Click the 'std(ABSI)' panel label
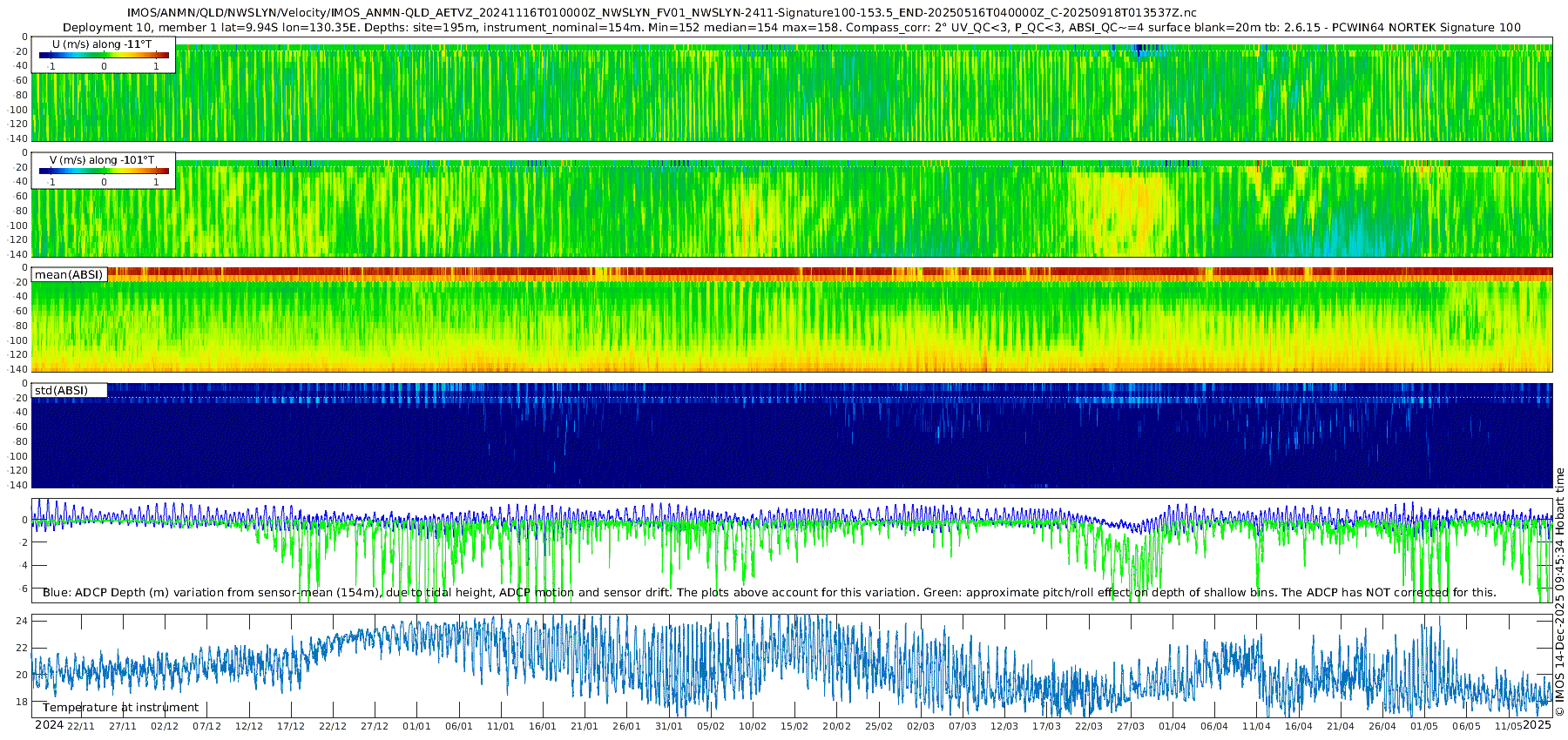 click(61, 390)
